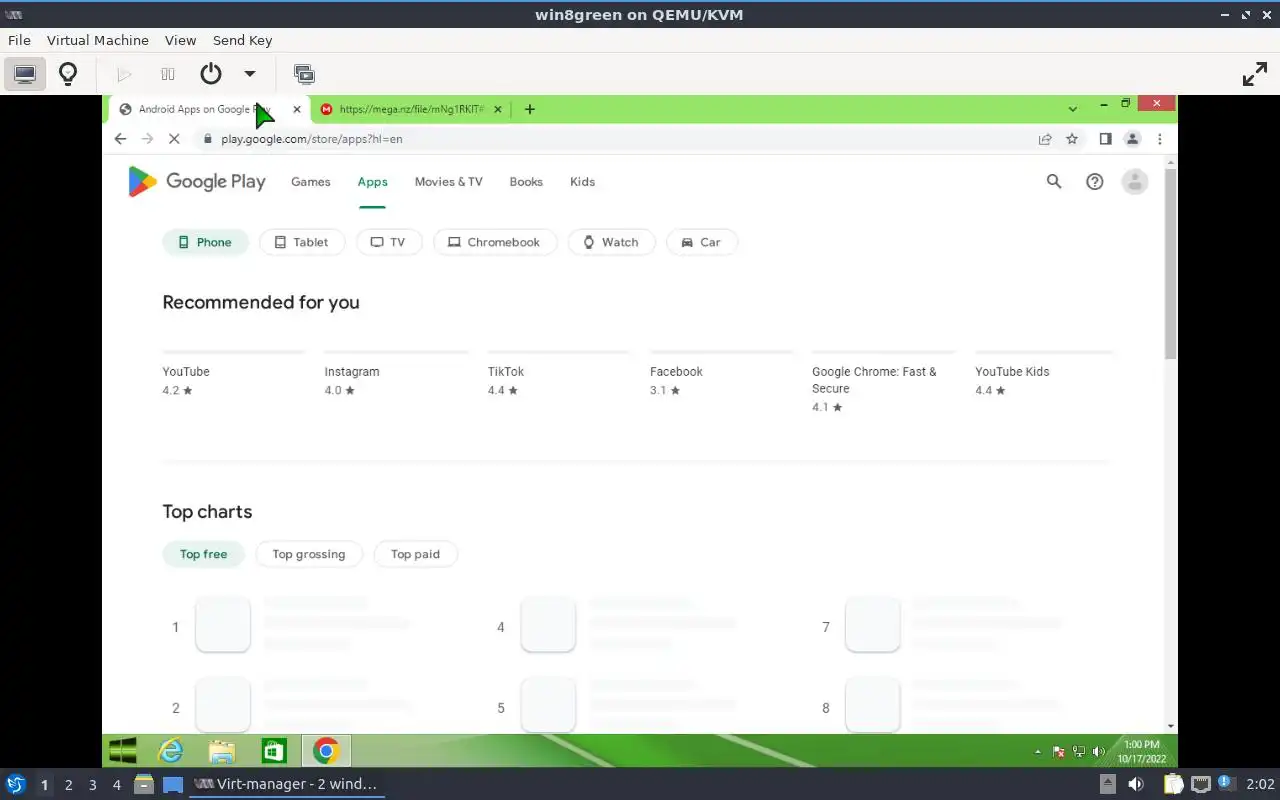
Task: Go back in Chrome
Action: pos(121,139)
